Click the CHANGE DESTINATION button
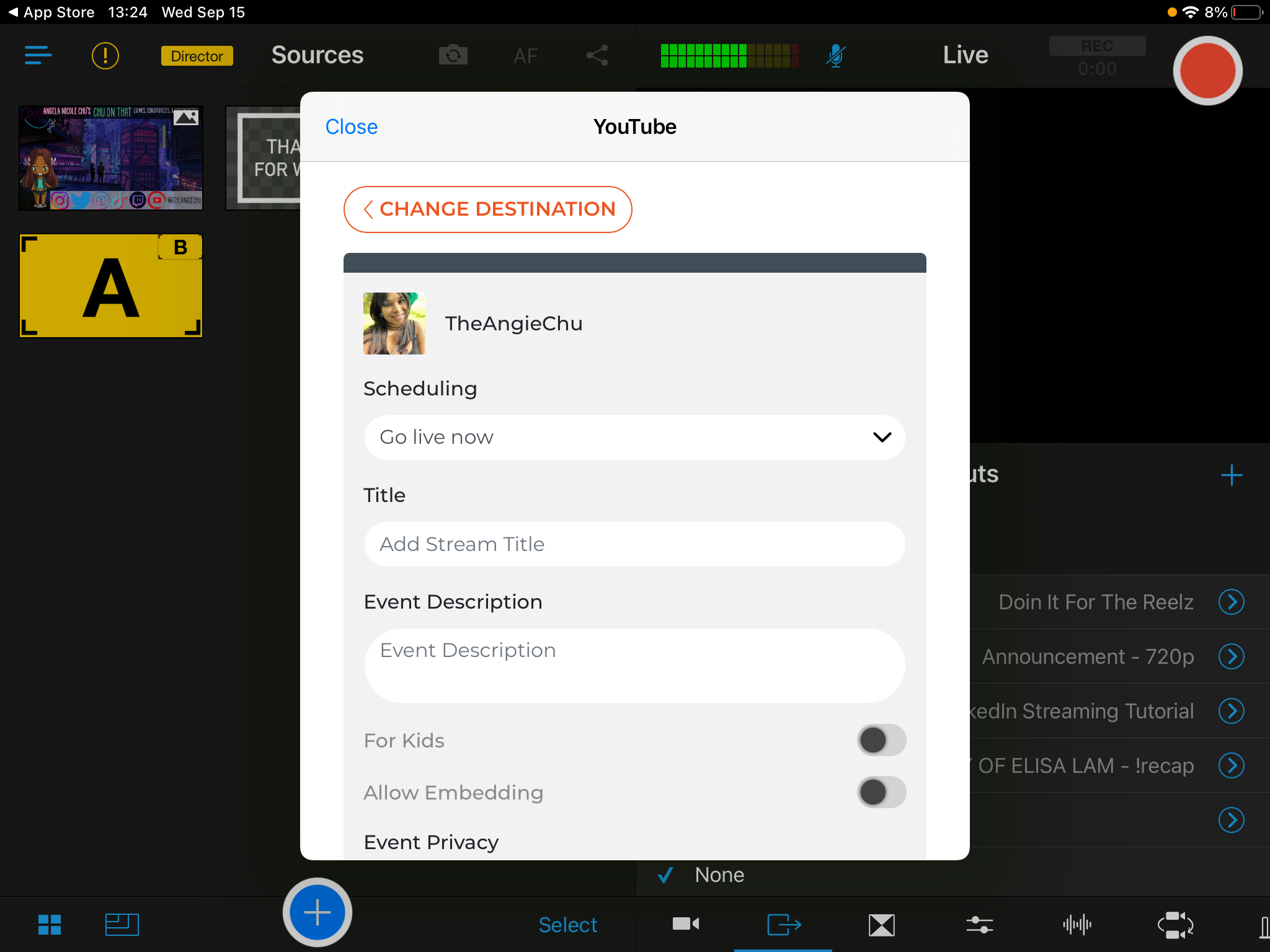 [x=487, y=209]
